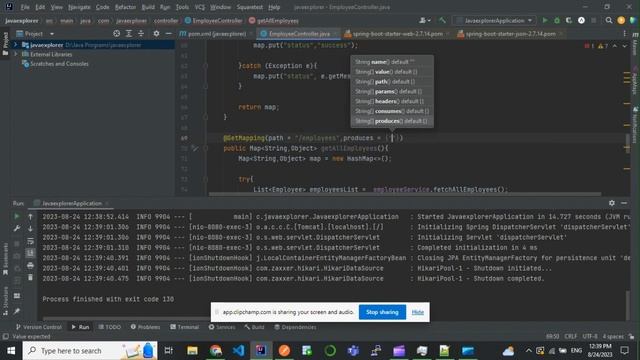Image resolution: width=640 pixels, height=360 pixels.
Task: Open the 4 spaces indent selector
Action: pos(613,337)
